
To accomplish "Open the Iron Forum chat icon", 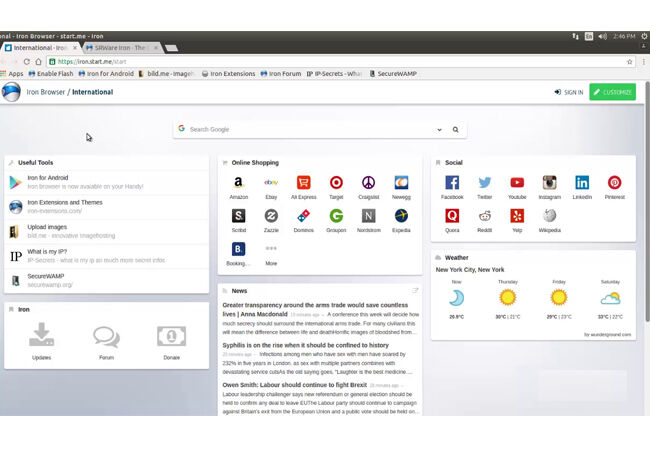I will pos(107,336).
